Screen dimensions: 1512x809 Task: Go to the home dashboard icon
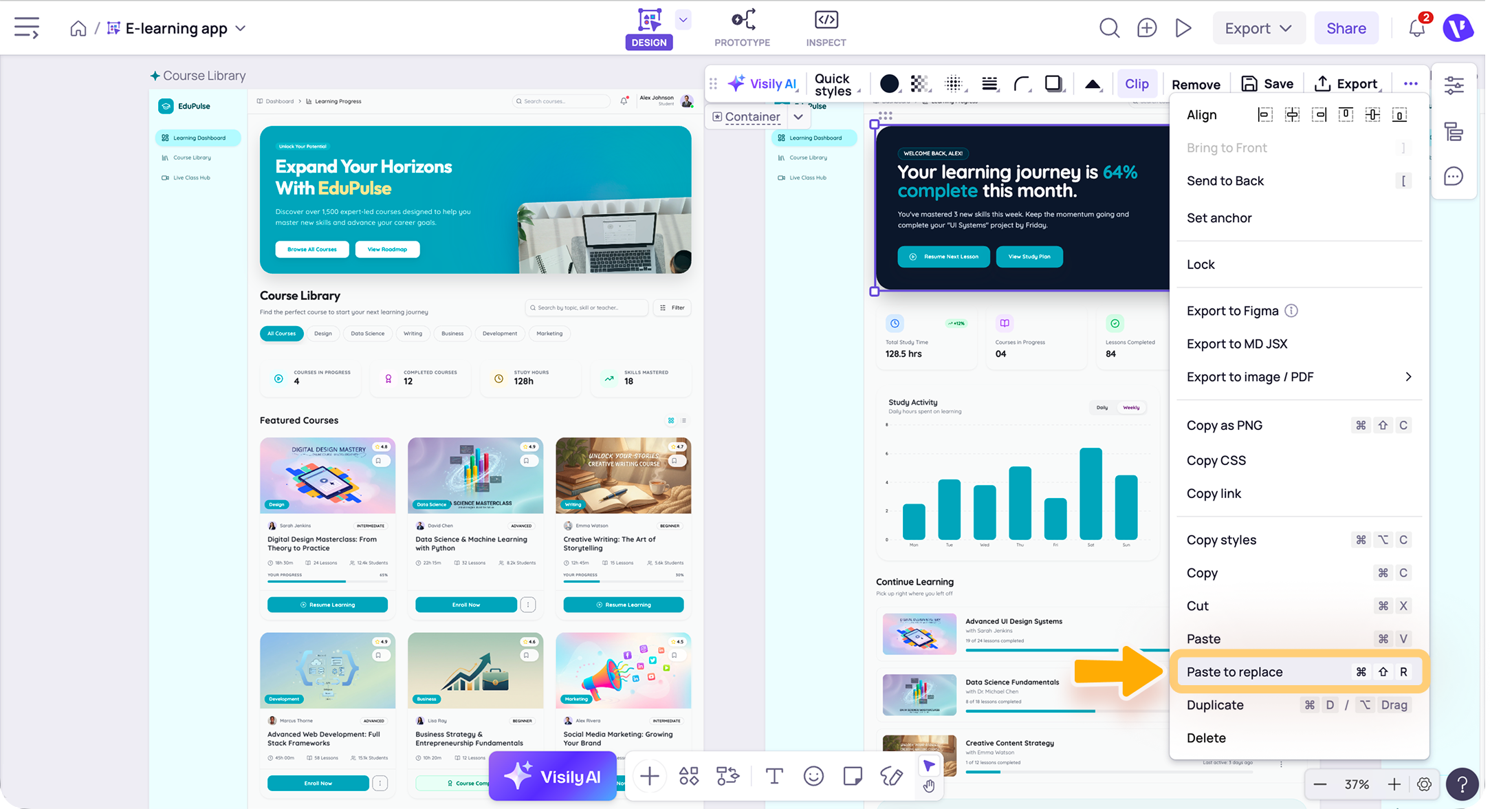coord(78,28)
